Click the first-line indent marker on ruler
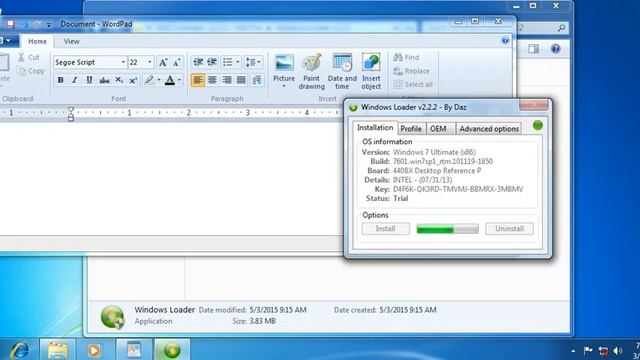Screen dimensions: 640x360 (x=71, y=110)
